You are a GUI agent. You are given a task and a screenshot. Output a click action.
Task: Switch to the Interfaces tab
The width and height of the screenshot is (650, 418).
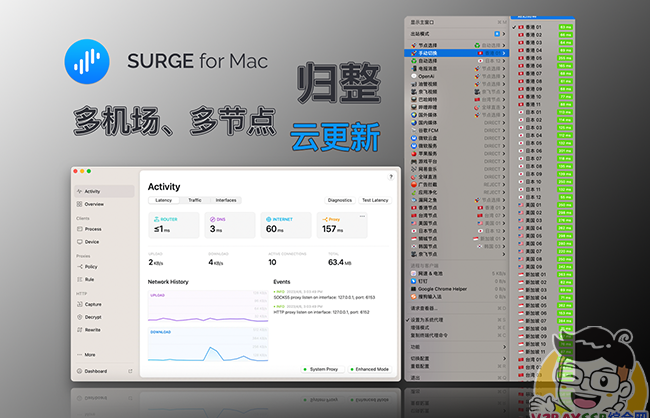(x=226, y=200)
